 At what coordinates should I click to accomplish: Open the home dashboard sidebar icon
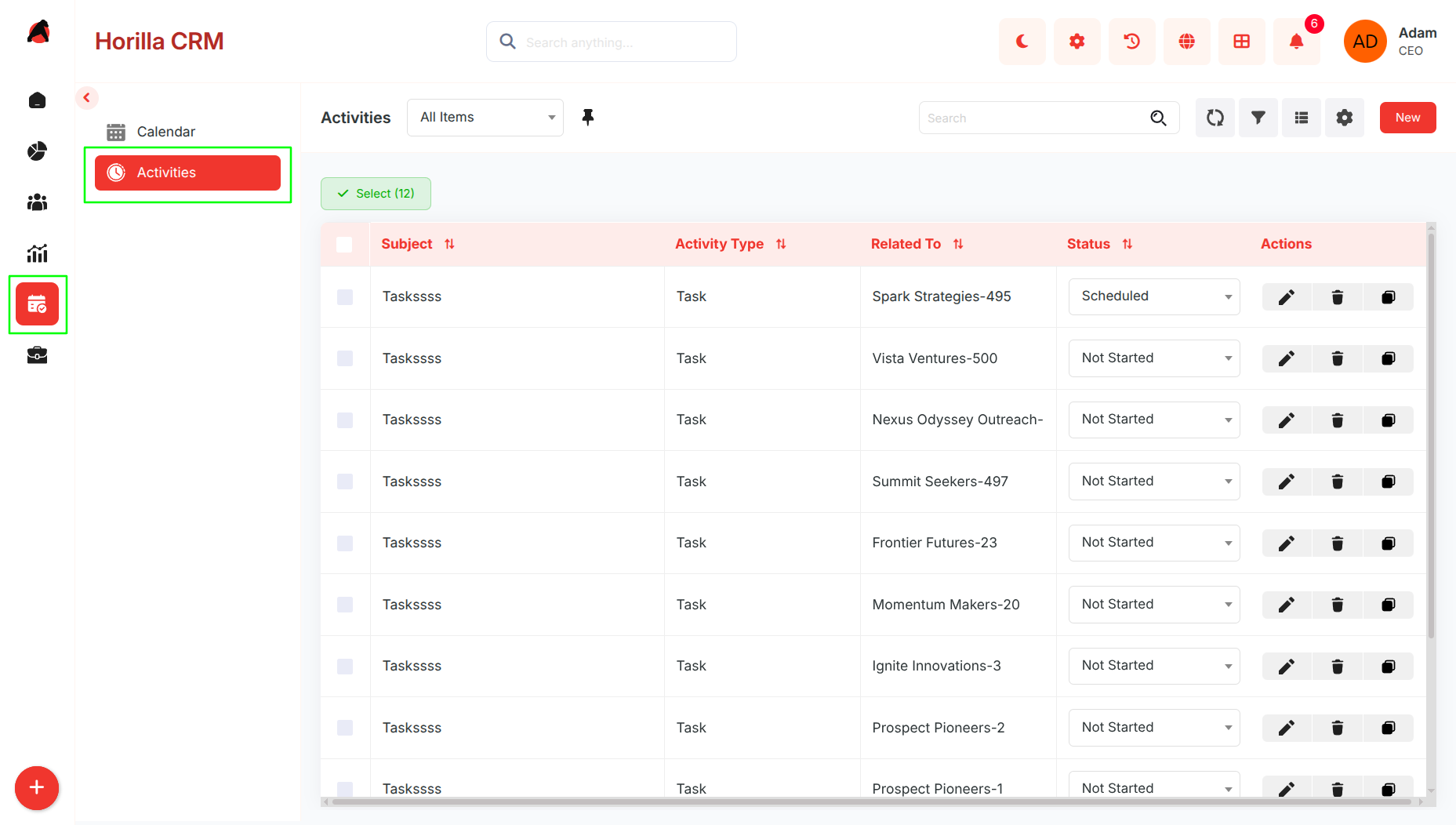pos(37,100)
